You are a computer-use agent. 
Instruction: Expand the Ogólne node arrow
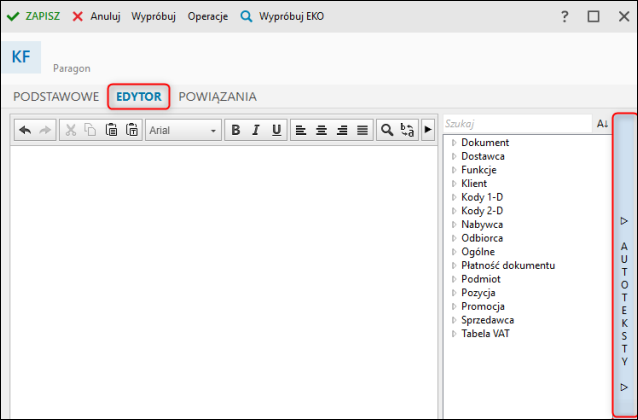click(x=454, y=252)
